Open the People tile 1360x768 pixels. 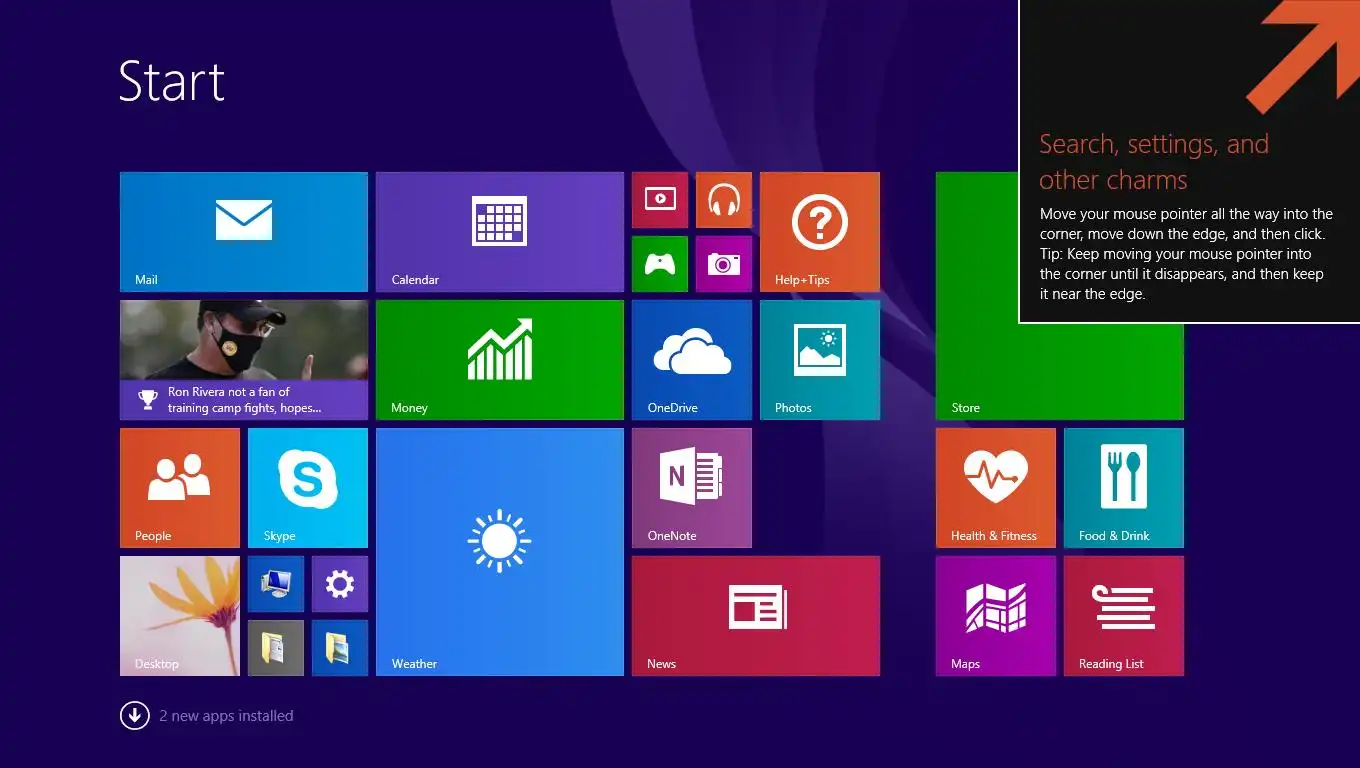click(x=180, y=488)
